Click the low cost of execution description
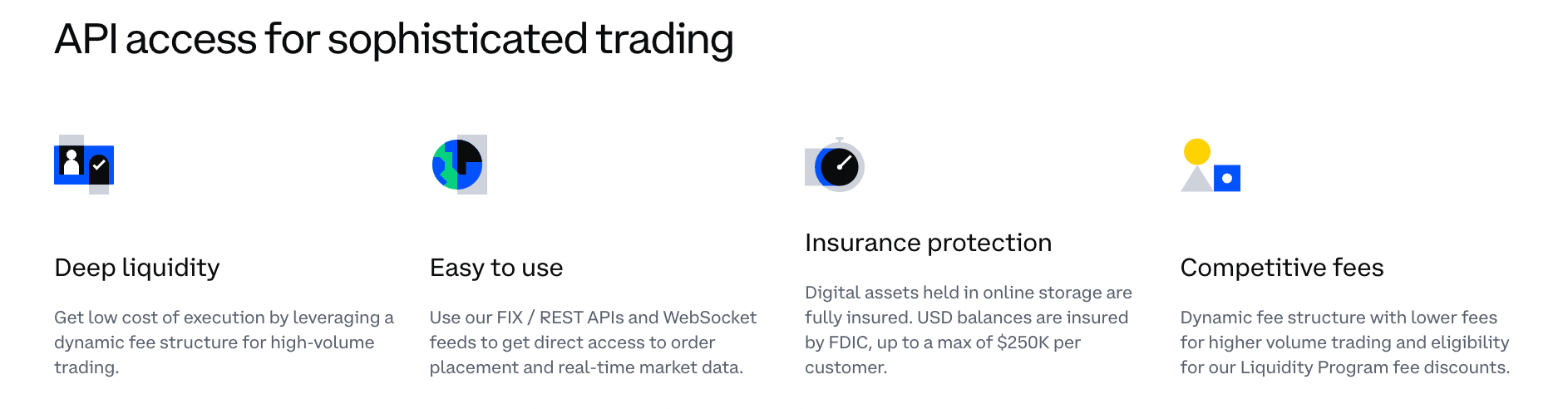This screenshot has width=1568, height=409. 224,342
